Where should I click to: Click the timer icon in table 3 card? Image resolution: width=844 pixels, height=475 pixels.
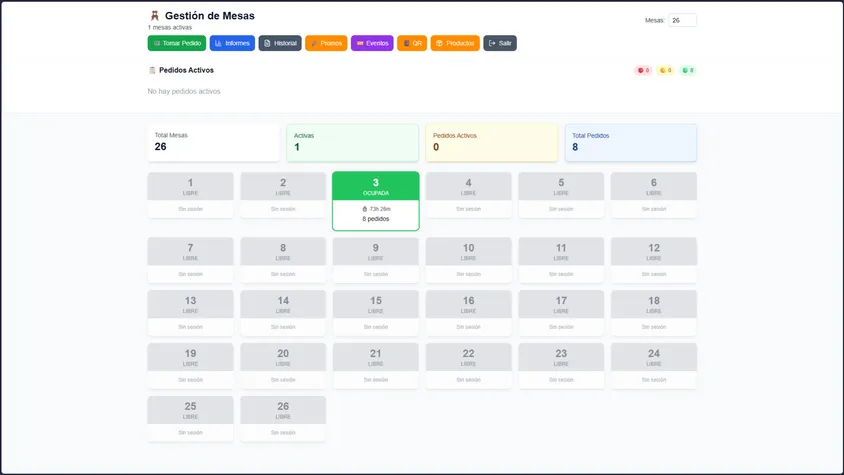[364, 209]
